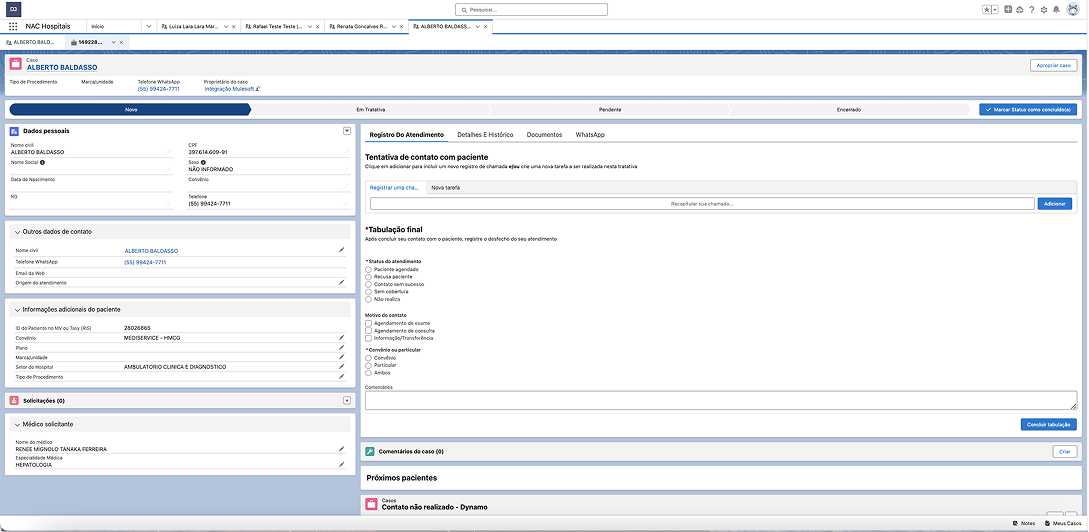Click the organization logo in the header
The width and height of the screenshot is (1089, 532).
13,10
